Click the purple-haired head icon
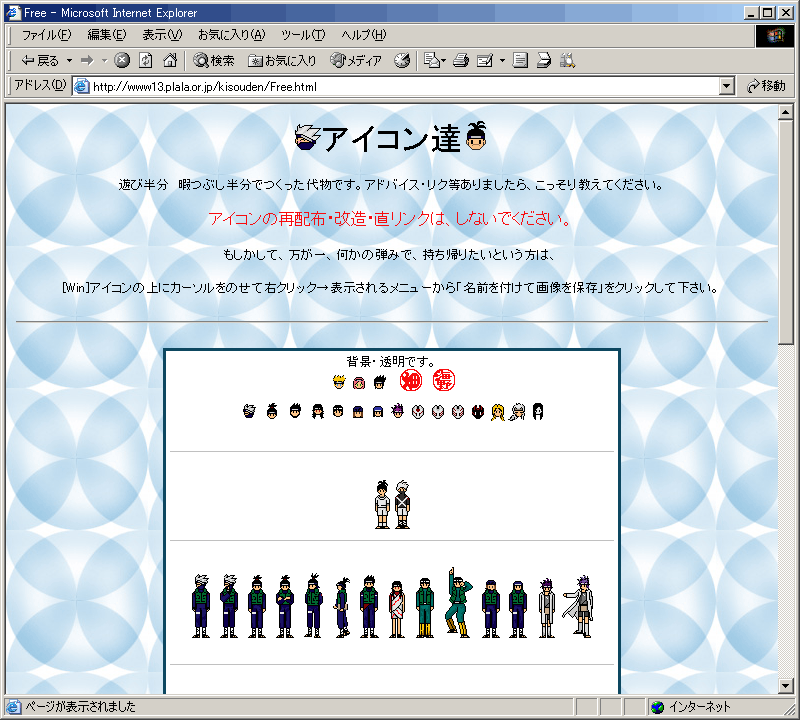 (397, 410)
